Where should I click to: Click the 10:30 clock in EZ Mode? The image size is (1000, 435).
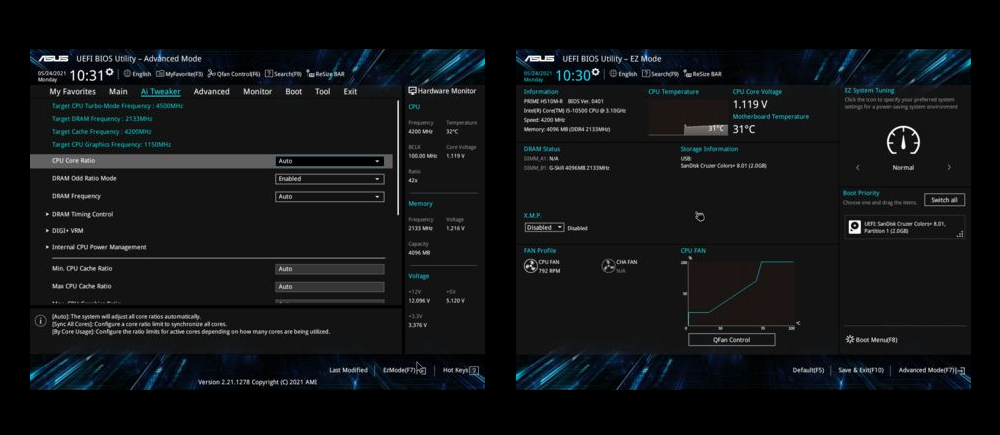click(x=573, y=76)
